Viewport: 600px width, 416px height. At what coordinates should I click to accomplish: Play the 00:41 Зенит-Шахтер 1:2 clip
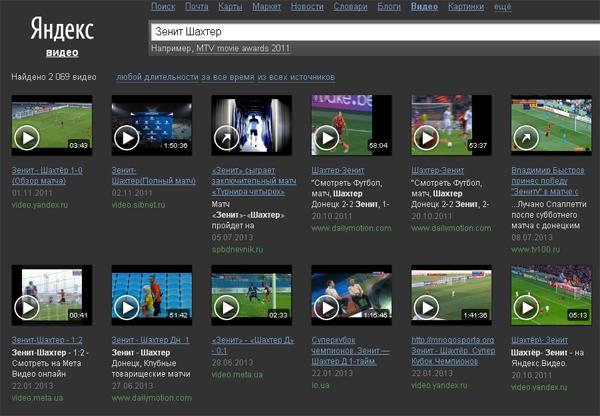(x=27, y=306)
